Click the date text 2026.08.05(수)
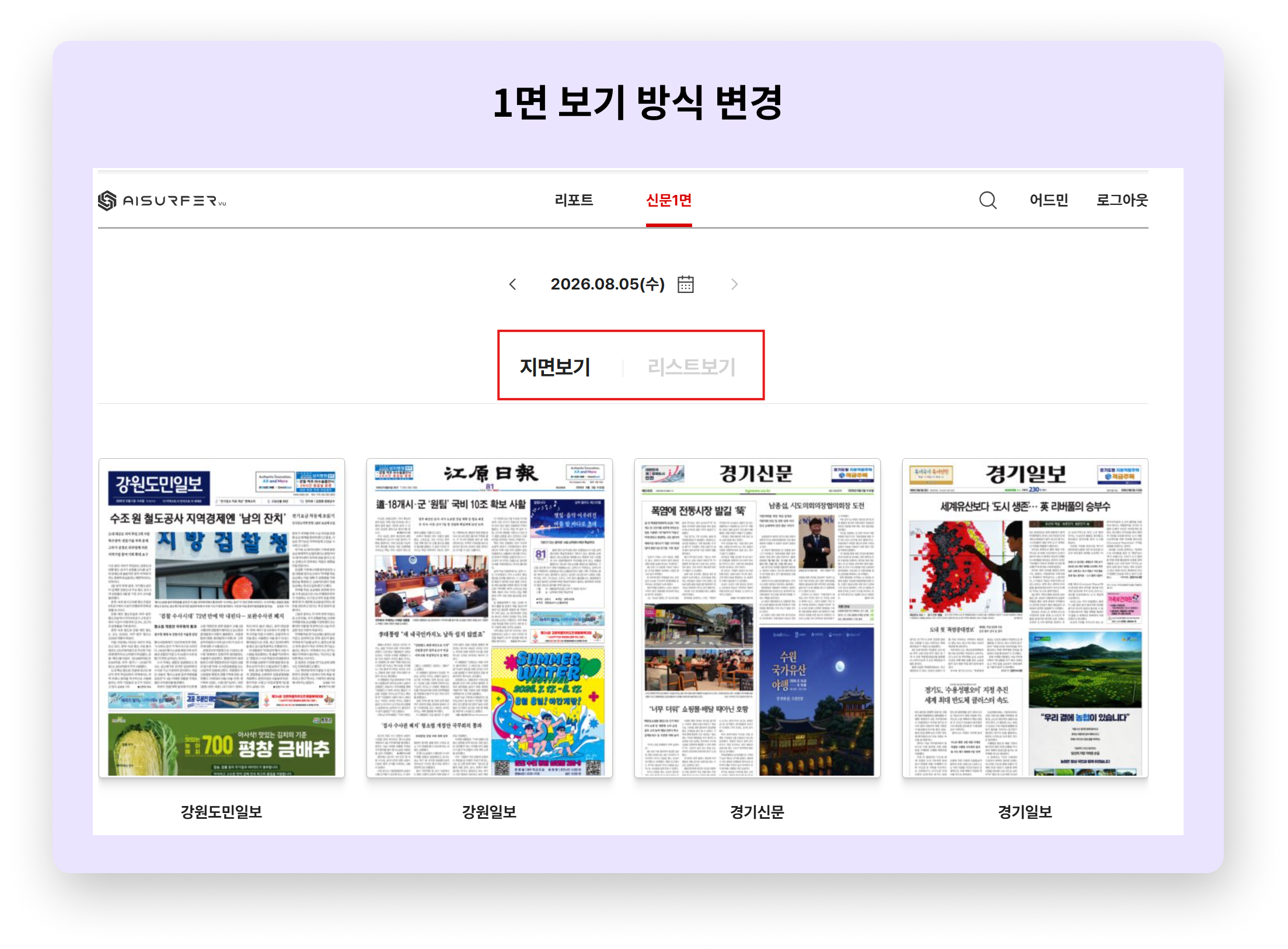This screenshot has width=1288, height=949. (608, 284)
